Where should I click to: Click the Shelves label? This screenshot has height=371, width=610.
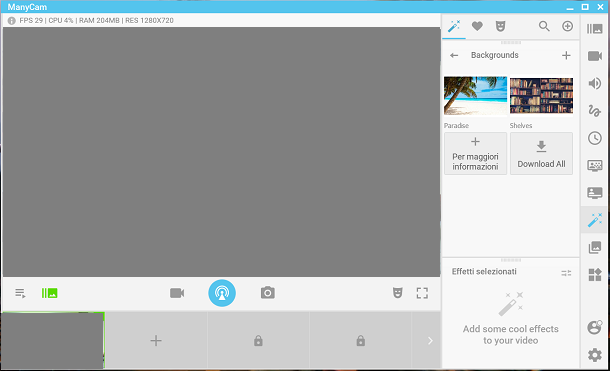tap(521, 126)
